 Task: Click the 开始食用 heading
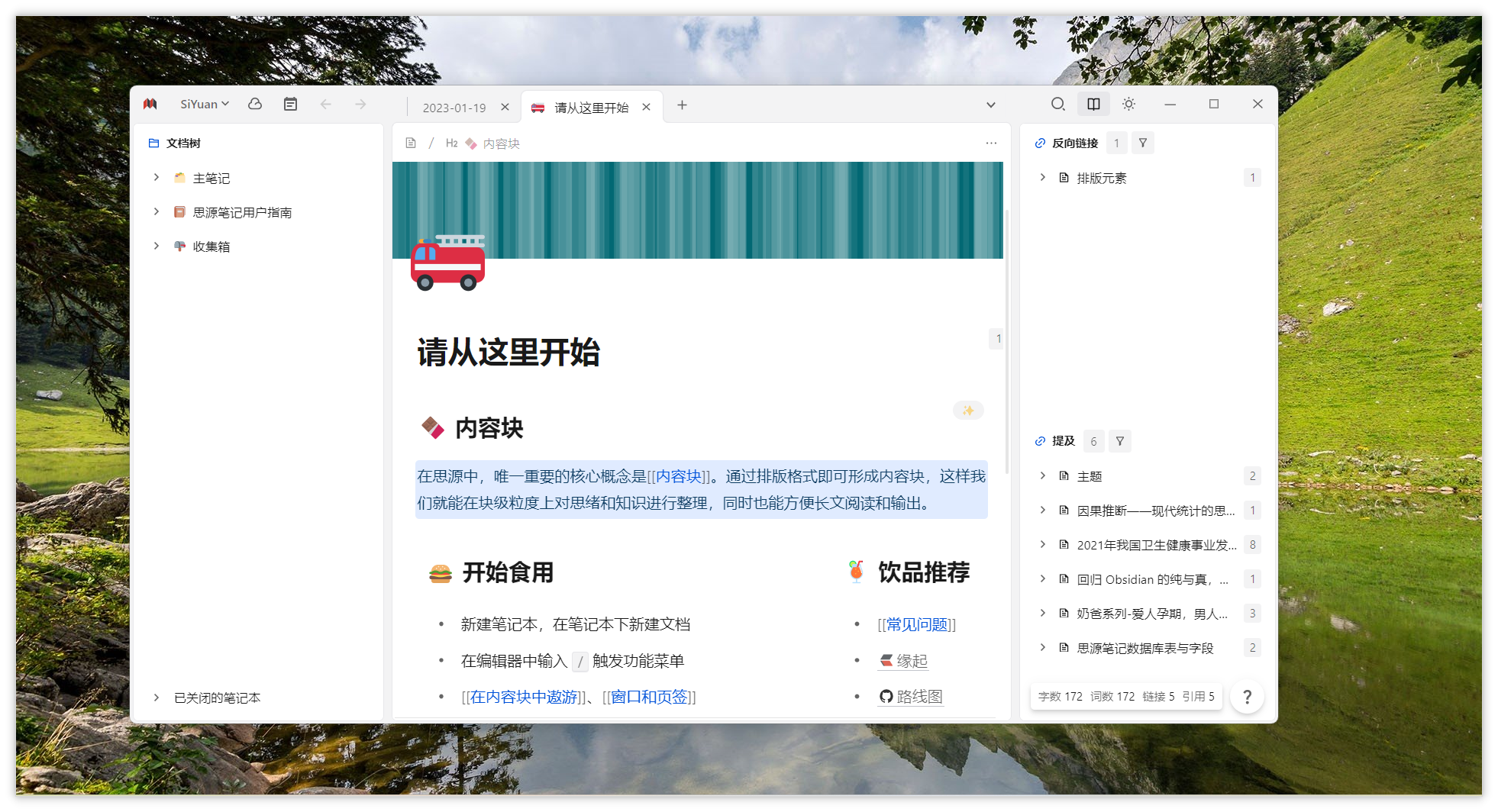[x=508, y=572]
